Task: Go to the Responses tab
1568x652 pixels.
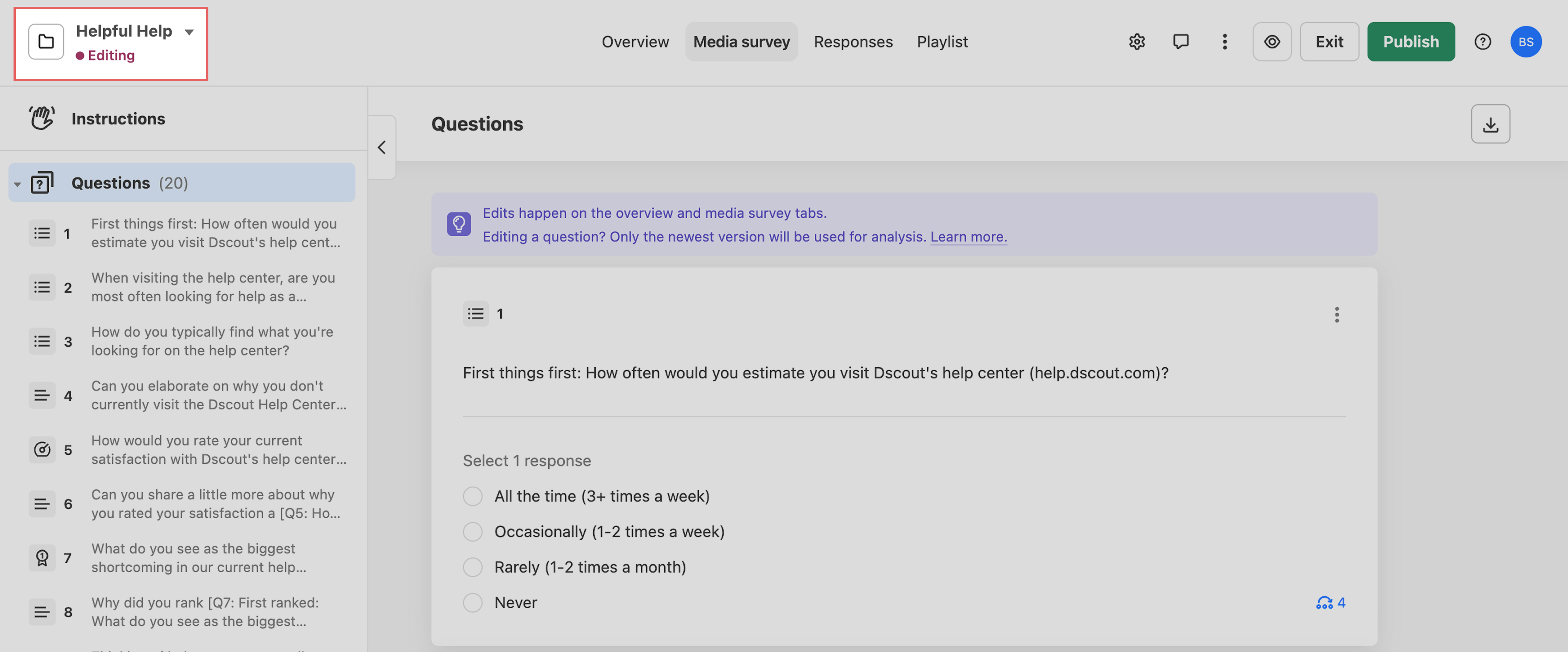Action: click(853, 42)
